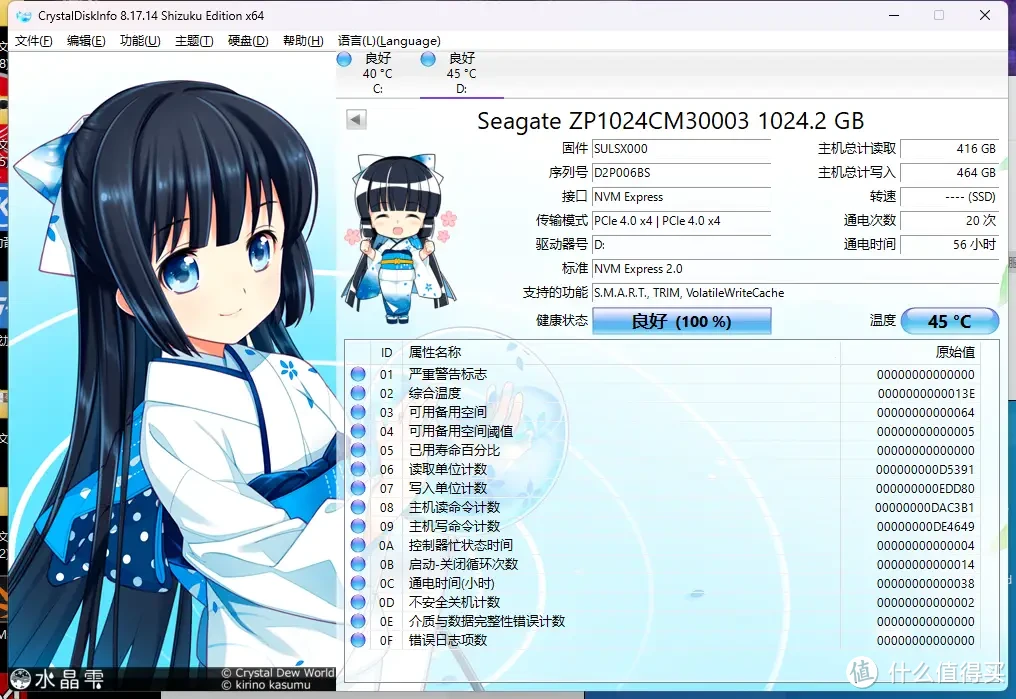The image size is (1016, 699).
Task: Open the 帮助(H) menu
Action: pyautogui.click(x=303, y=41)
